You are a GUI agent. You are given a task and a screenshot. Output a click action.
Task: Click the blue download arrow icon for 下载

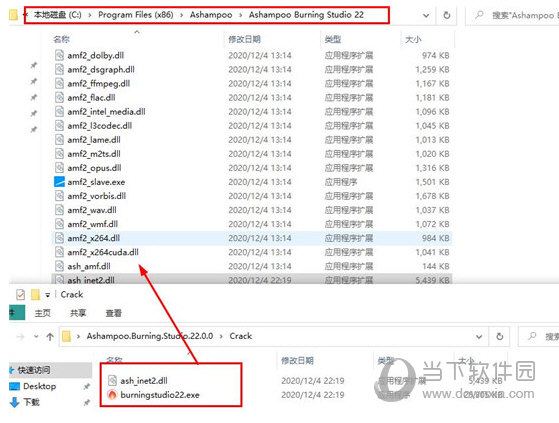click(15, 402)
